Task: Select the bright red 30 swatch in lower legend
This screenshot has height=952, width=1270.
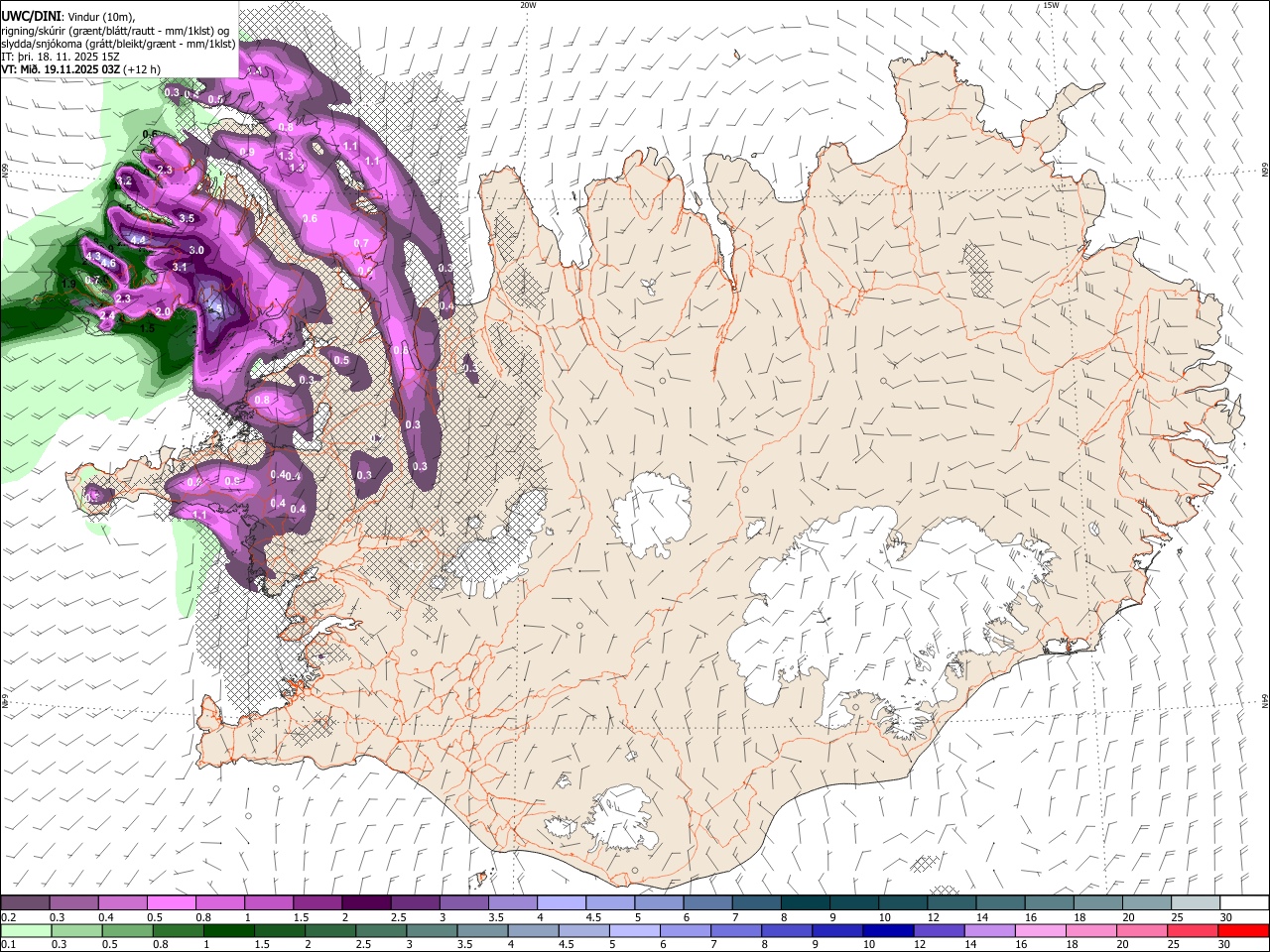Action: point(1242,931)
